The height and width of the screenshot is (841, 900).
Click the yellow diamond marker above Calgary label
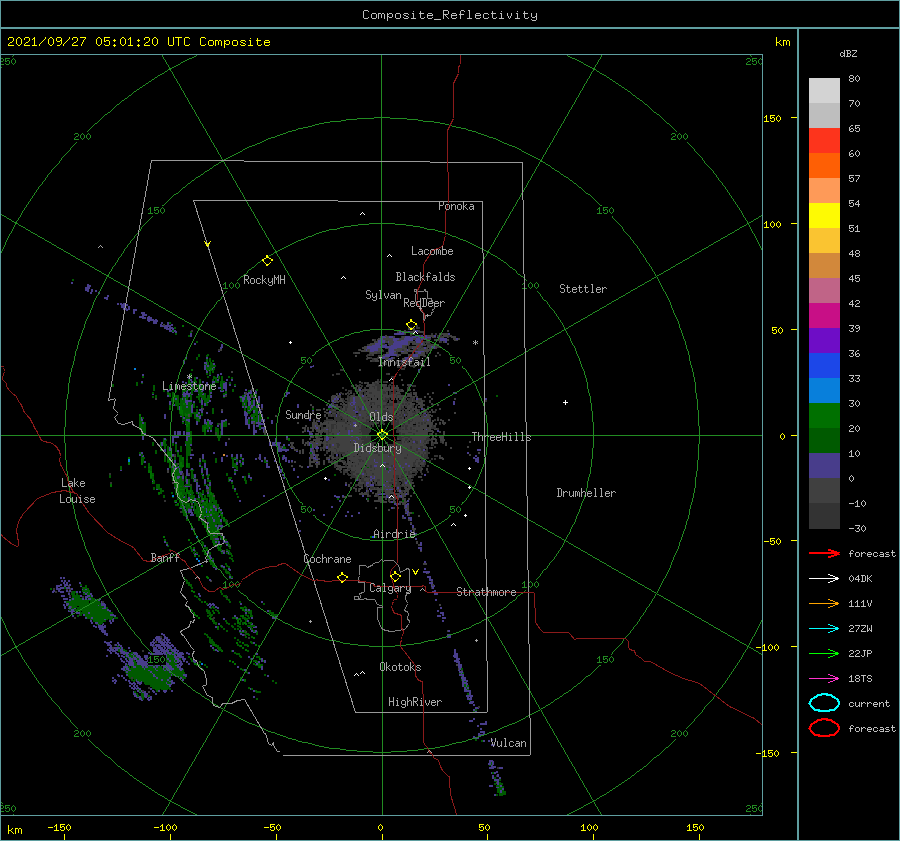[x=395, y=576]
